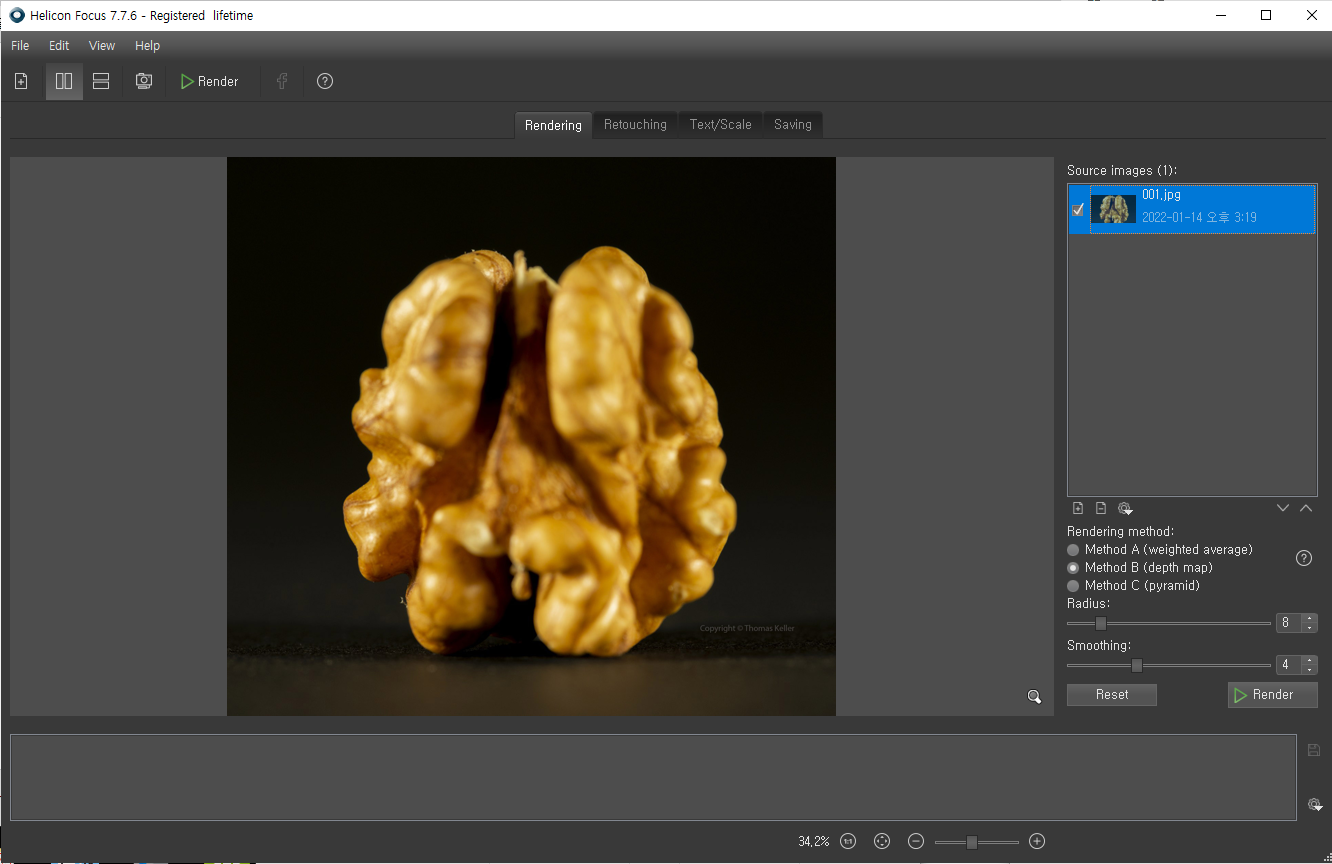Fit the image to the window
The image size is (1332, 864).
(x=882, y=841)
